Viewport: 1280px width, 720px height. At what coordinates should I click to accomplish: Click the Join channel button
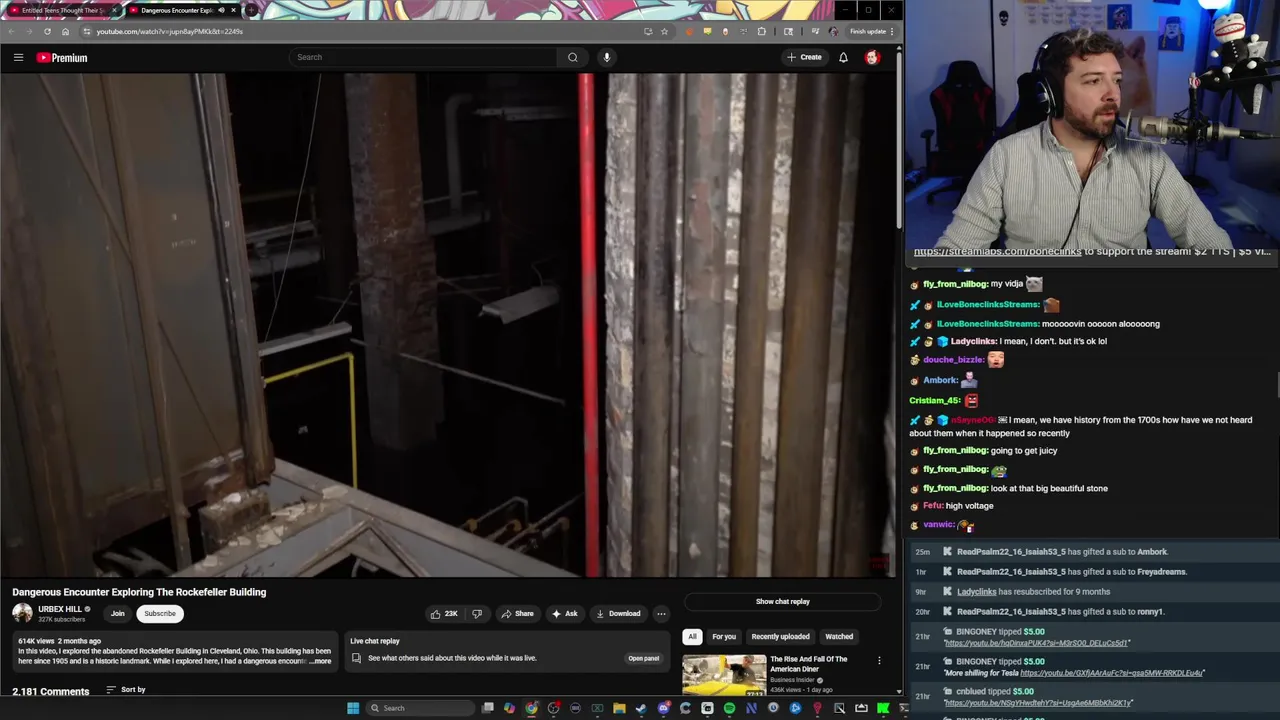click(x=117, y=614)
